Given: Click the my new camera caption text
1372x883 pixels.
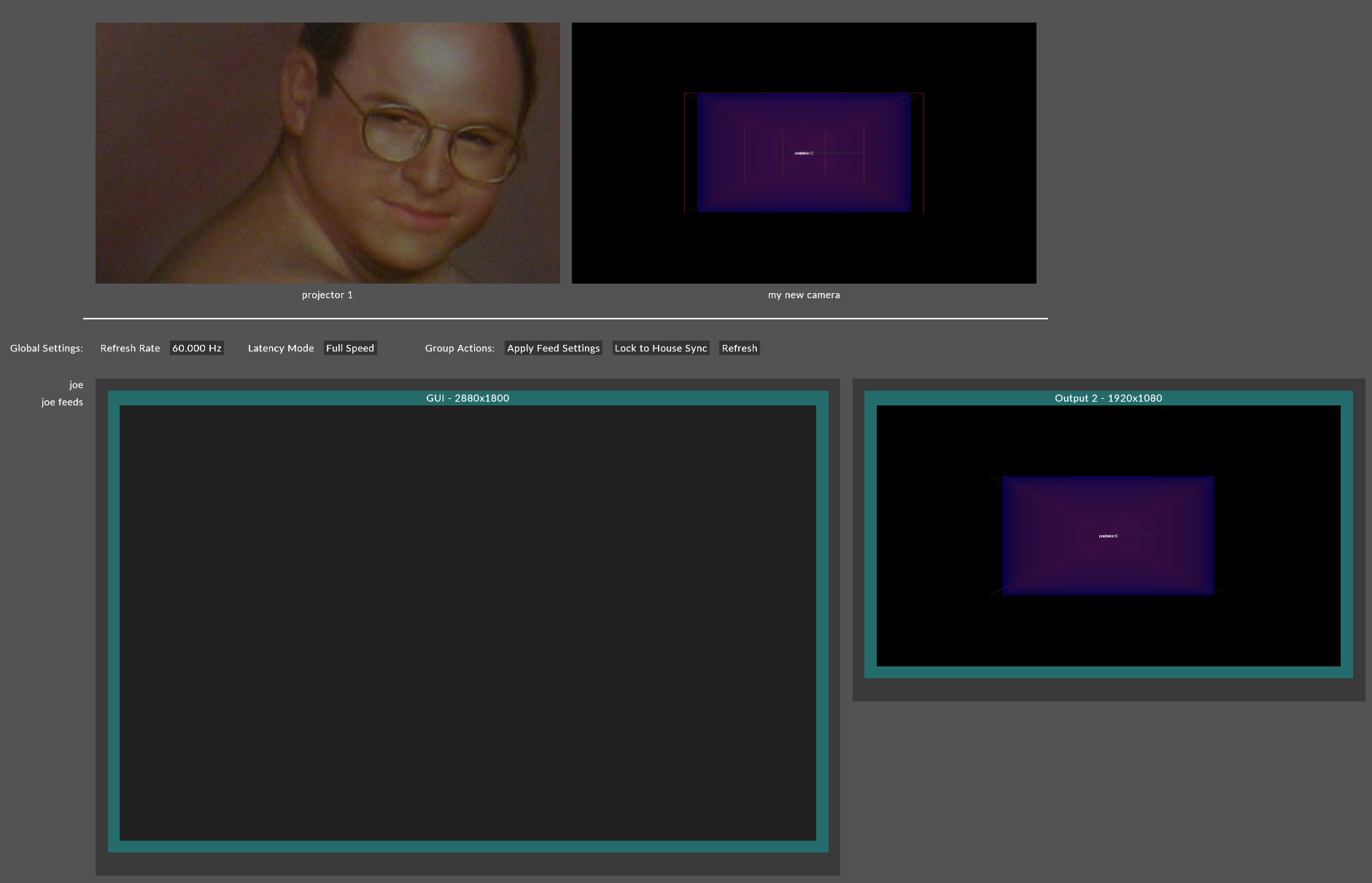Looking at the screenshot, I should pyautogui.click(x=804, y=295).
